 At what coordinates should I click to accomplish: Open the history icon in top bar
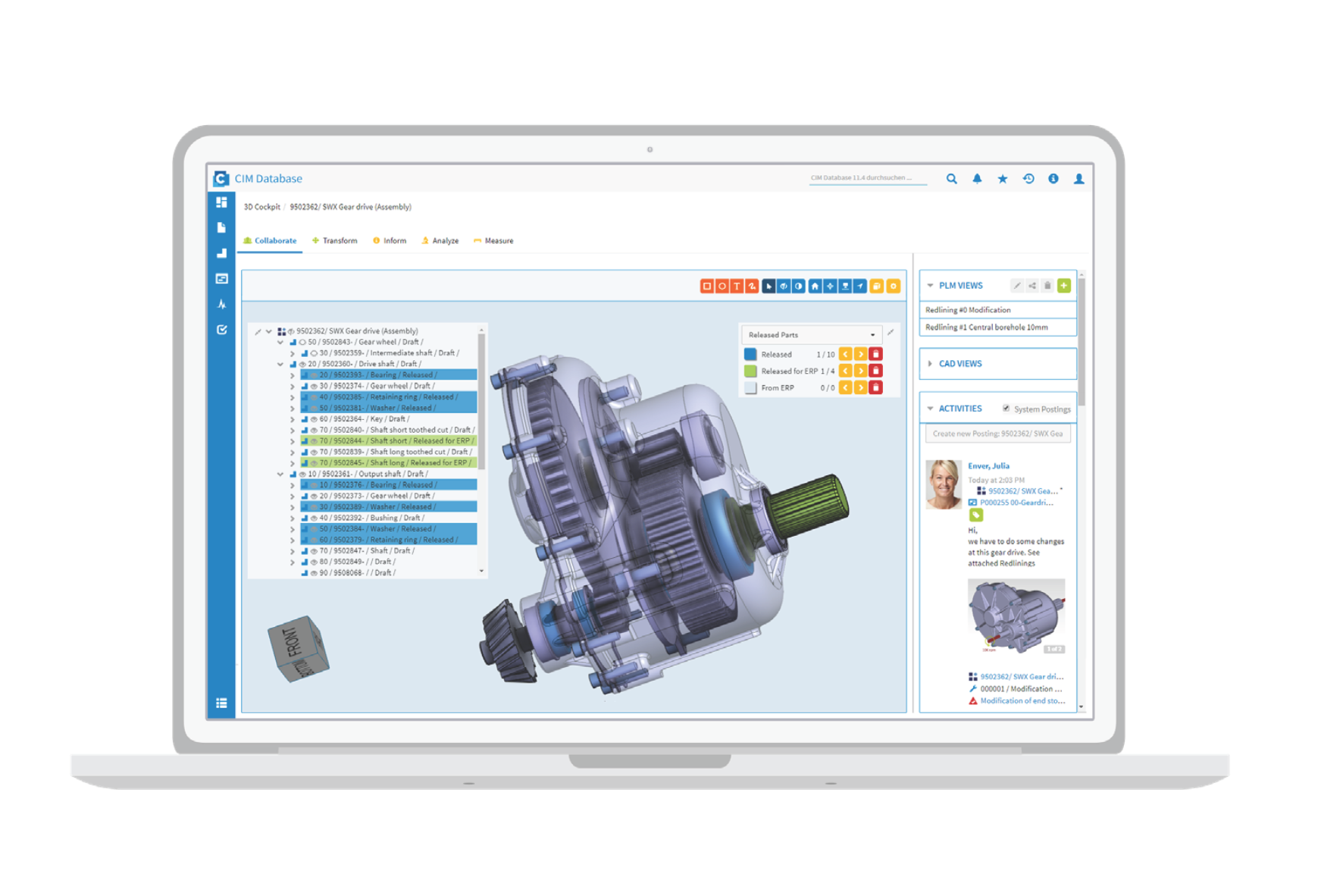pyautogui.click(x=1028, y=179)
